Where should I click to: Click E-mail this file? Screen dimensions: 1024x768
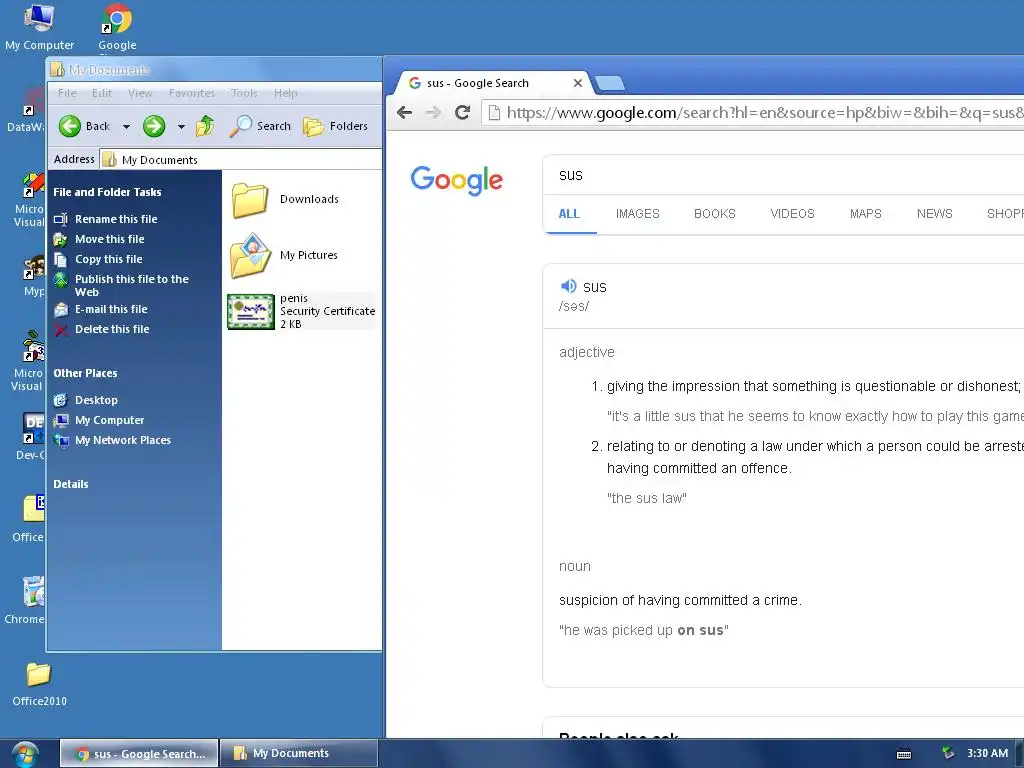coord(111,310)
